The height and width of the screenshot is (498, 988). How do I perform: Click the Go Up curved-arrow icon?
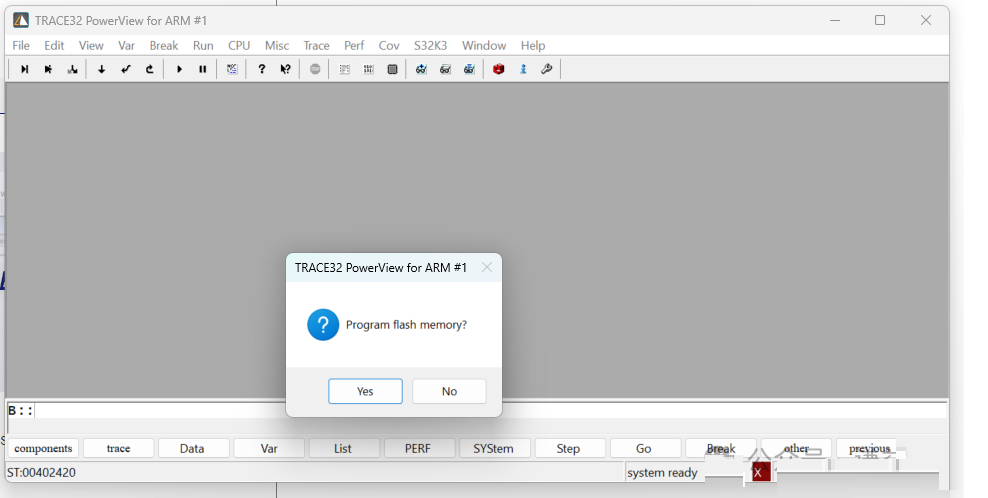(149, 69)
